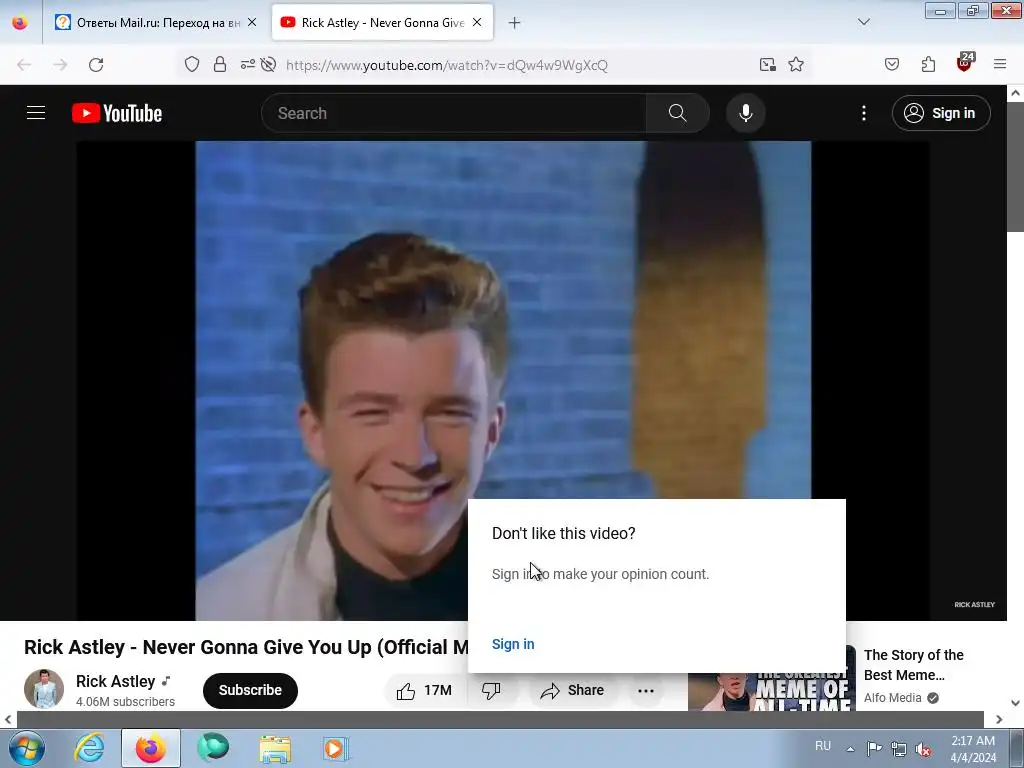Start voice search with the microphone
This screenshot has width=1024, height=768.
pyautogui.click(x=745, y=113)
